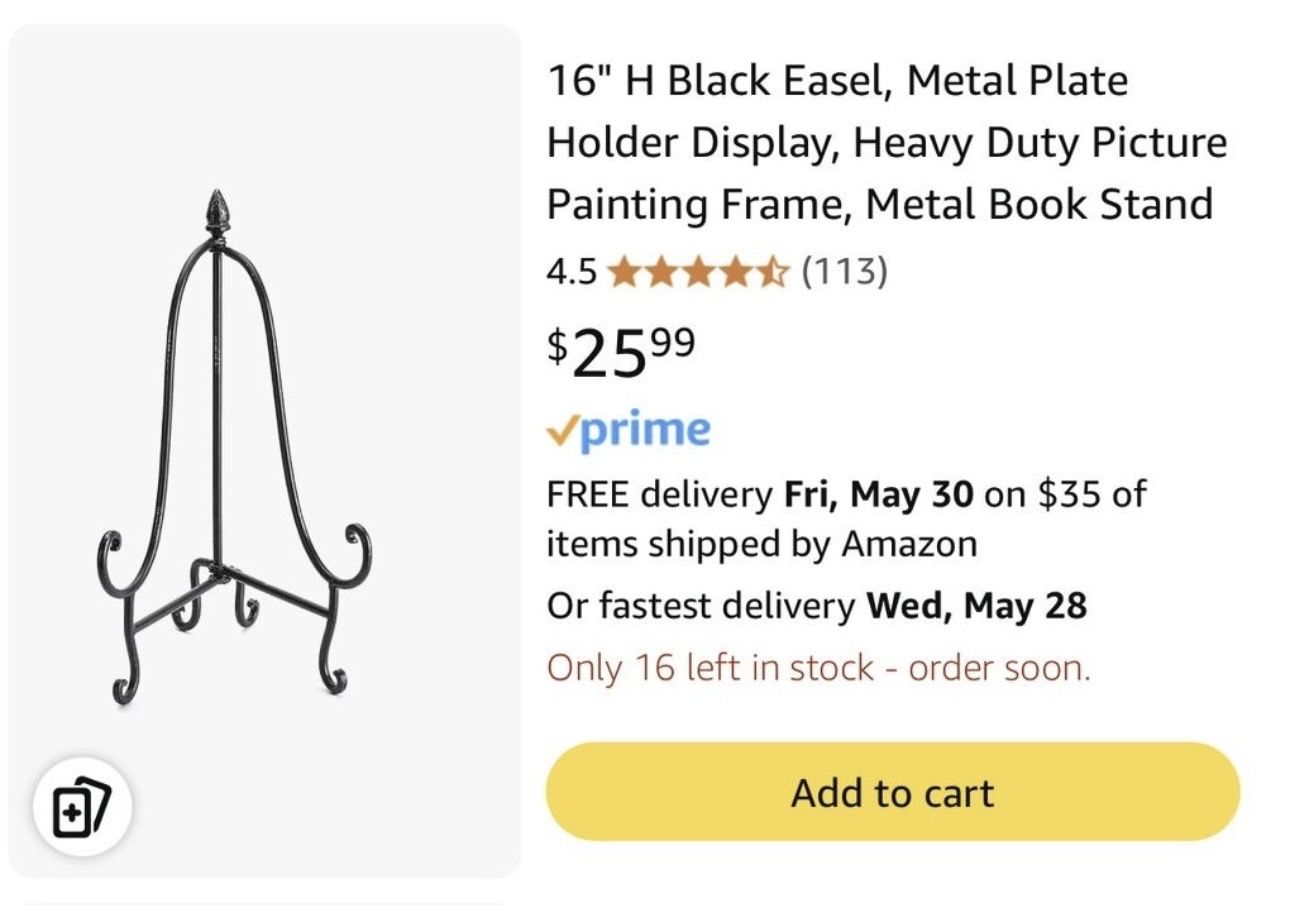Click the blue prime logo text
The height and width of the screenshot is (905, 1290).
[644, 430]
